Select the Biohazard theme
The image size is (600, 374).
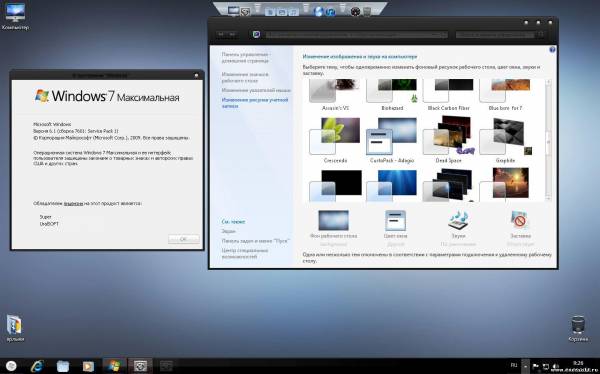pos(392,95)
